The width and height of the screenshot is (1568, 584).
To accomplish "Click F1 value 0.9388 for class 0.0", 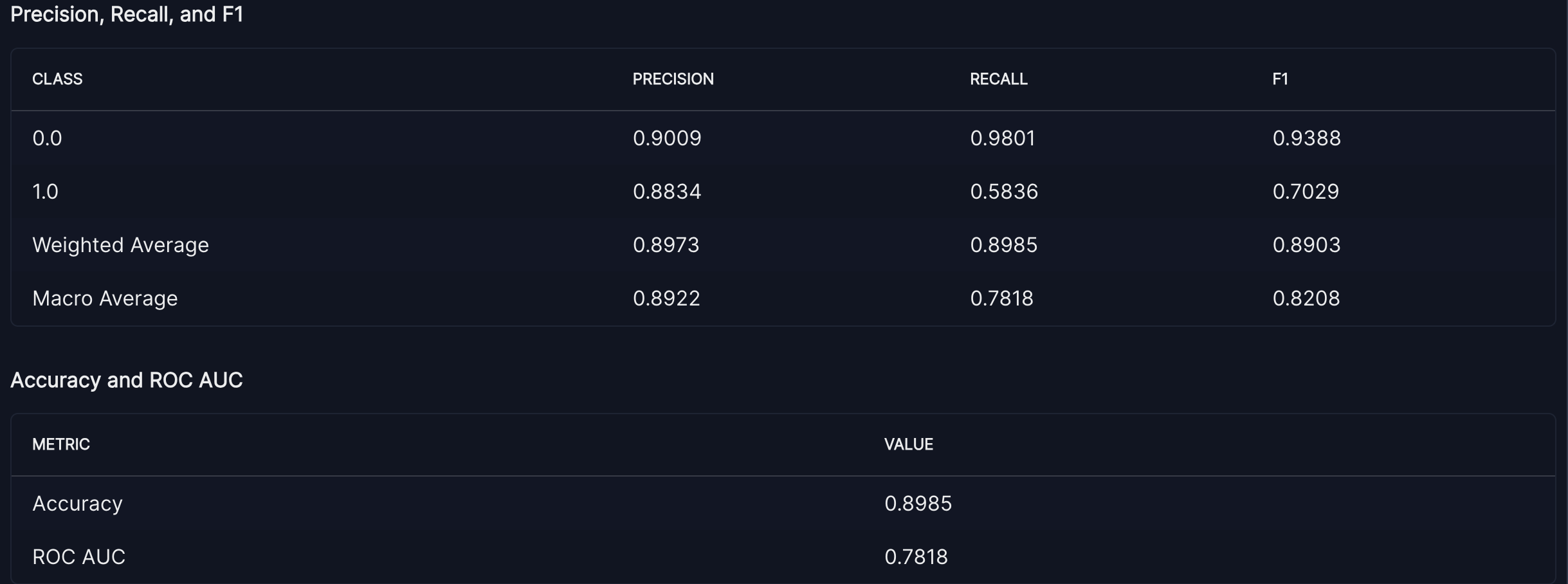I will pos(1306,138).
